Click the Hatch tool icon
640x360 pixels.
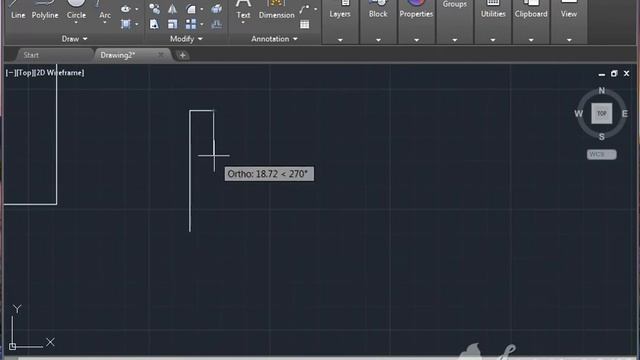126,24
